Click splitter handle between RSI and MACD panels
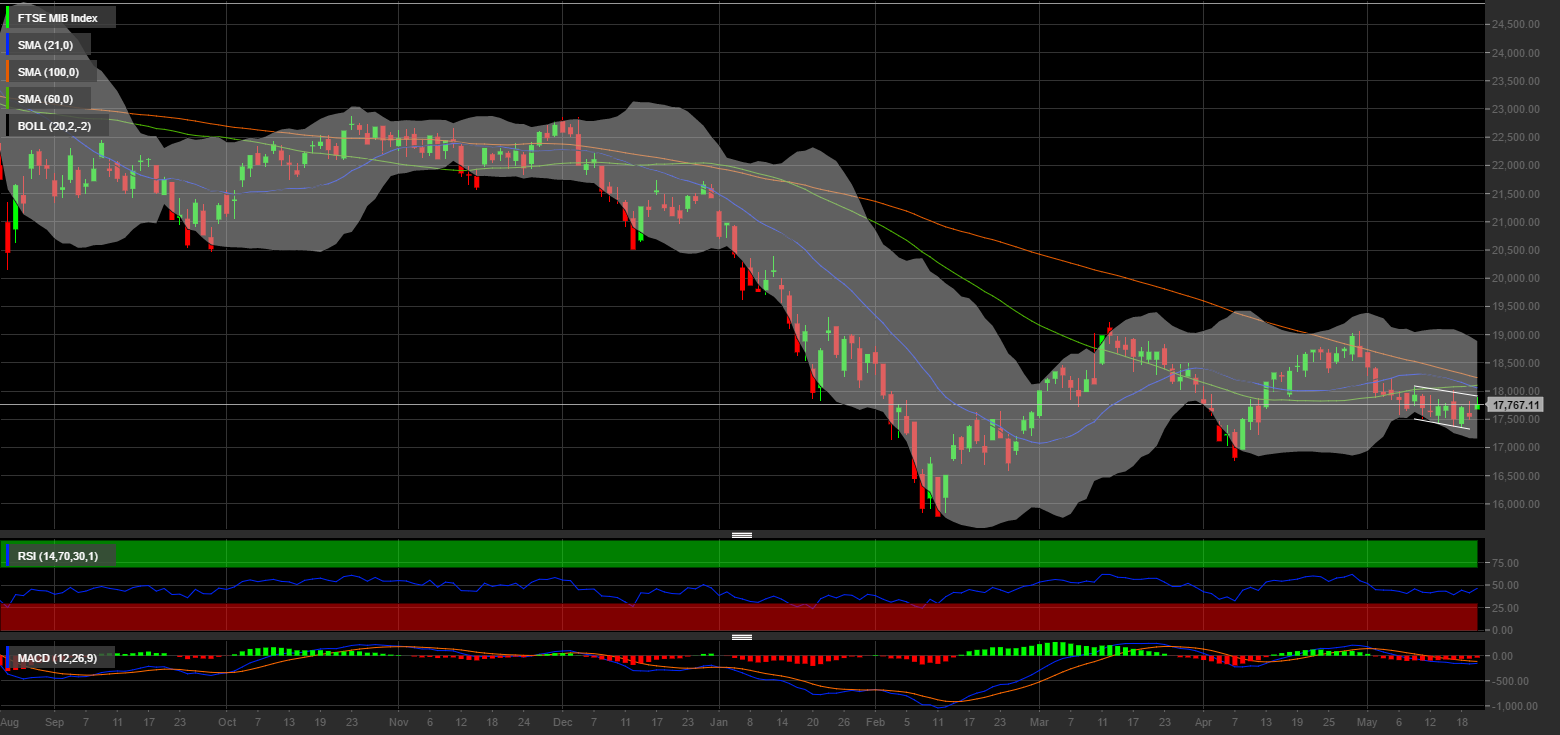The image size is (1560, 735). [x=741, y=636]
